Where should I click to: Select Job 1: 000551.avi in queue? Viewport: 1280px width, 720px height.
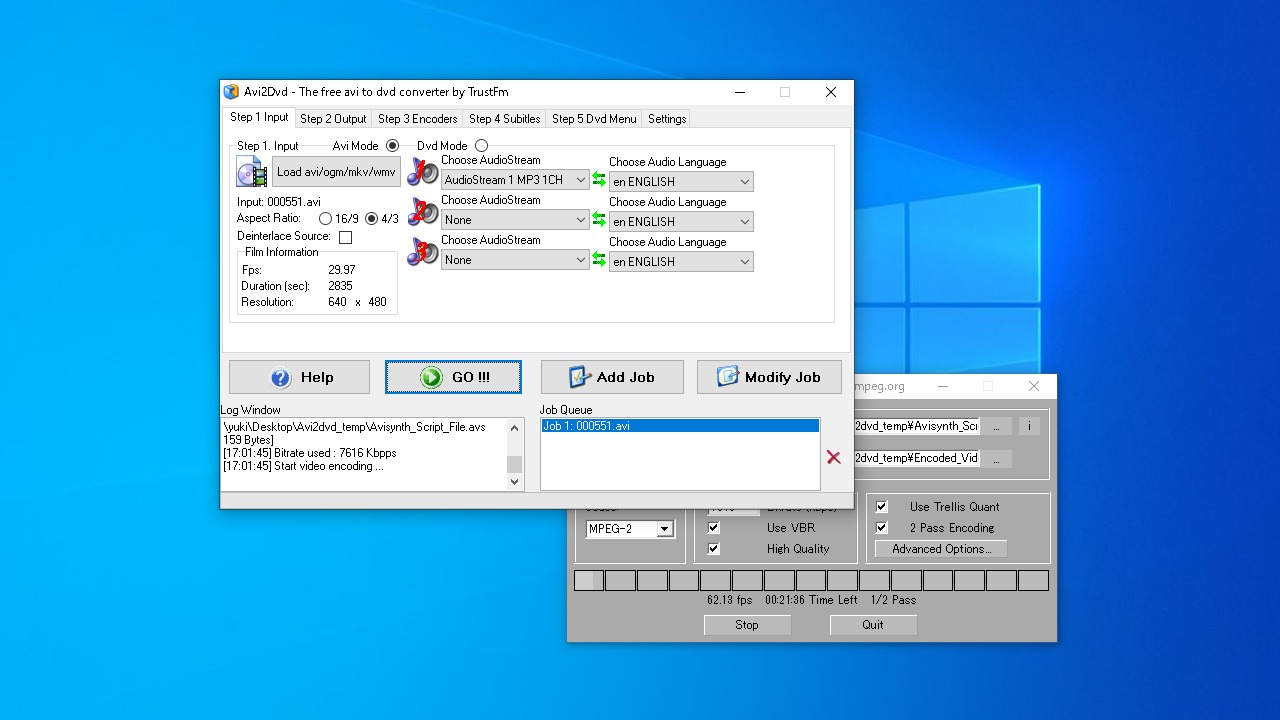680,426
